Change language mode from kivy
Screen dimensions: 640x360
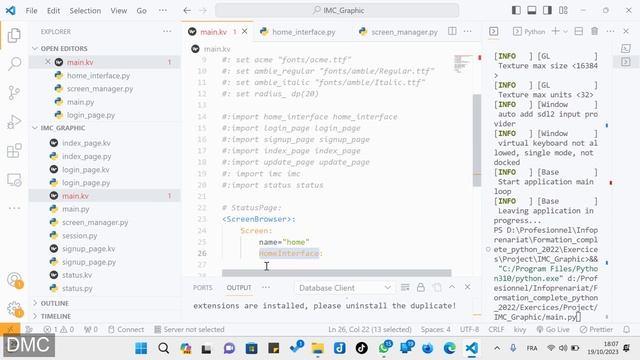pyautogui.click(x=520, y=329)
